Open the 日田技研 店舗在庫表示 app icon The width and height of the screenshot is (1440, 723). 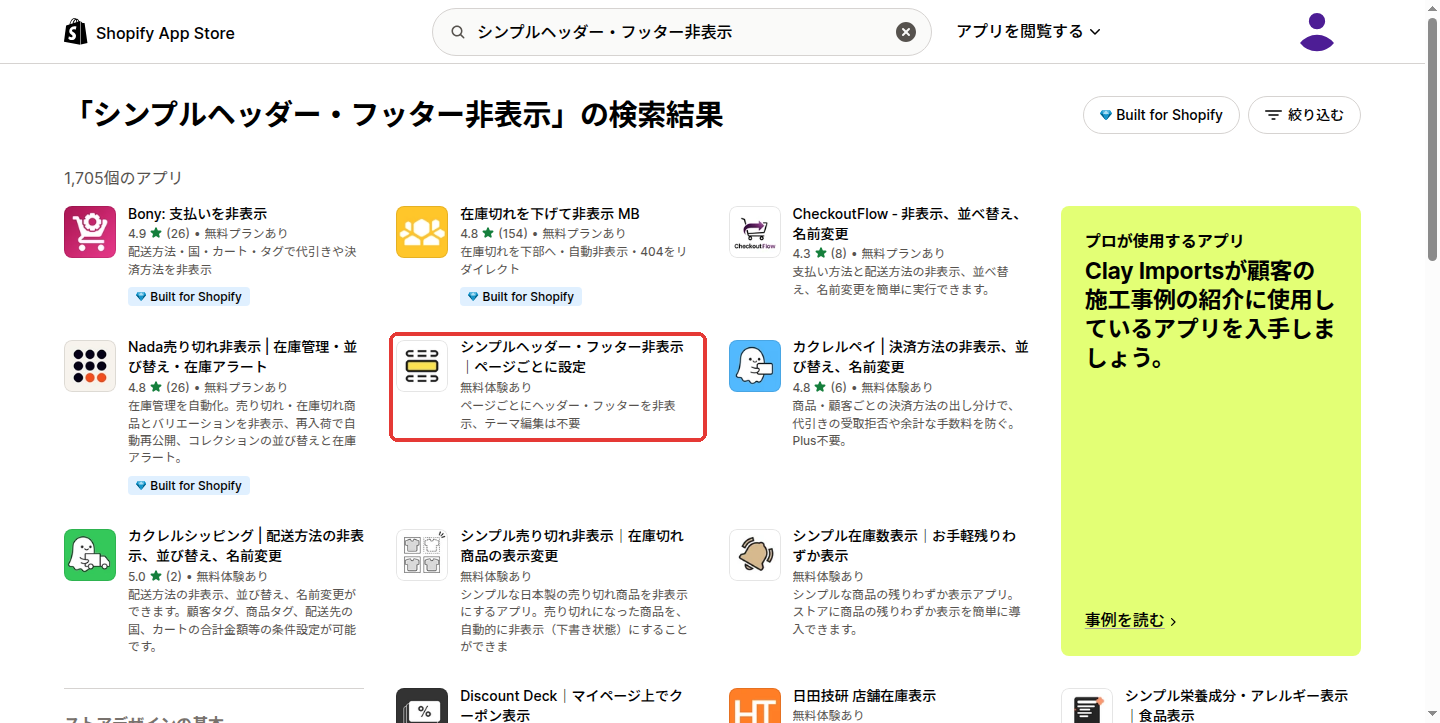tap(755, 706)
